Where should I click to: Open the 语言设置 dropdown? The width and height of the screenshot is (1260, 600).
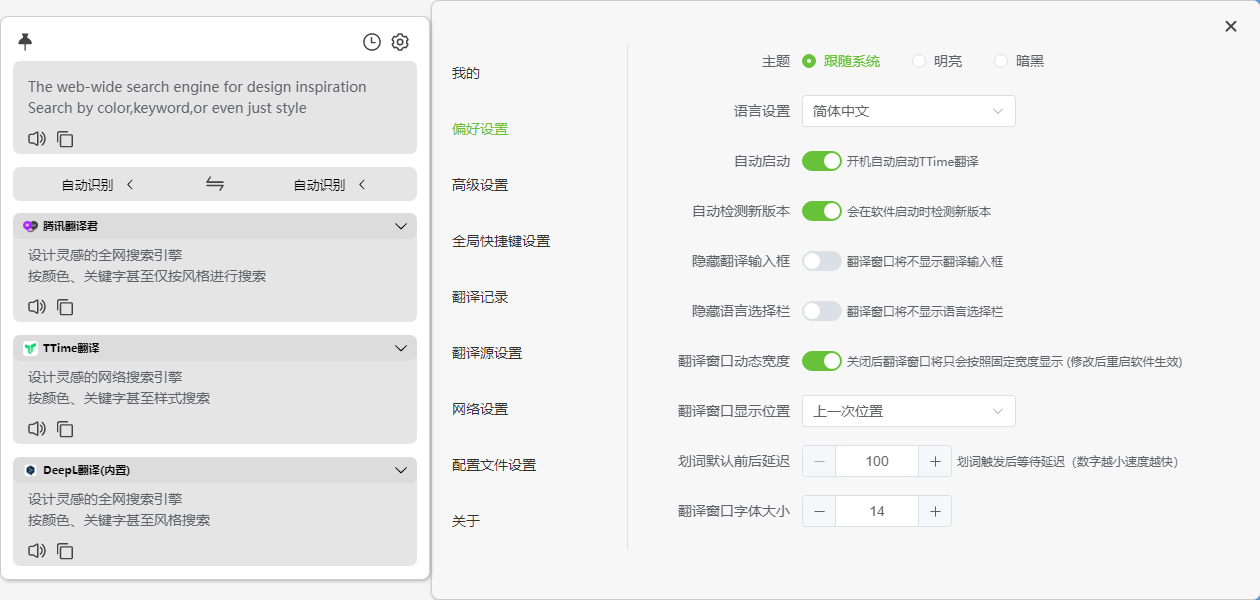click(908, 110)
